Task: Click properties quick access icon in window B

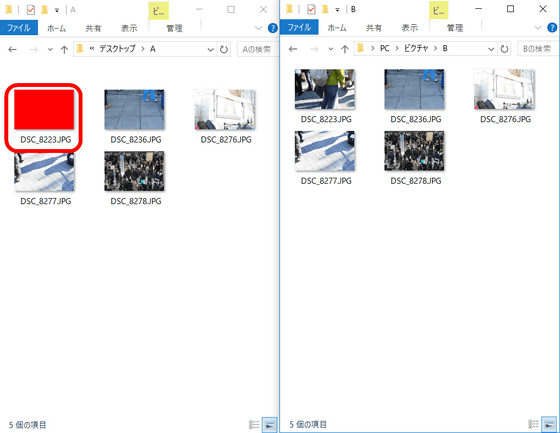Action: click(x=311, y=9)
